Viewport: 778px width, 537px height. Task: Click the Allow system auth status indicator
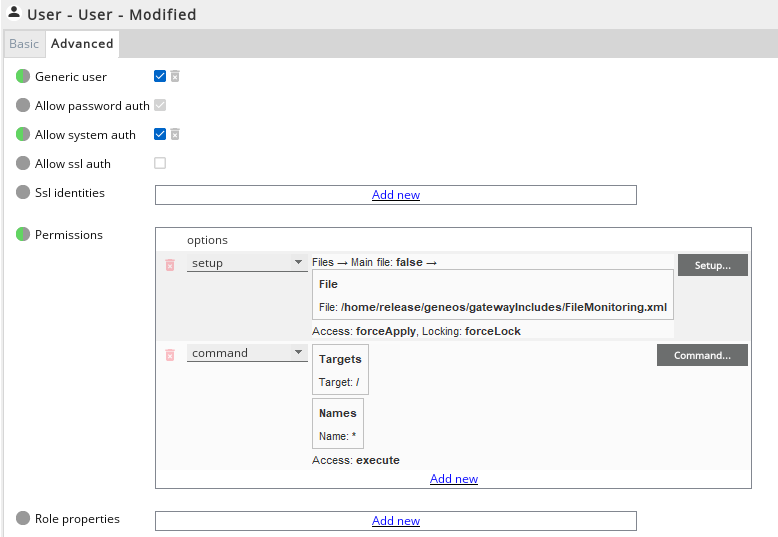point(23,134)
